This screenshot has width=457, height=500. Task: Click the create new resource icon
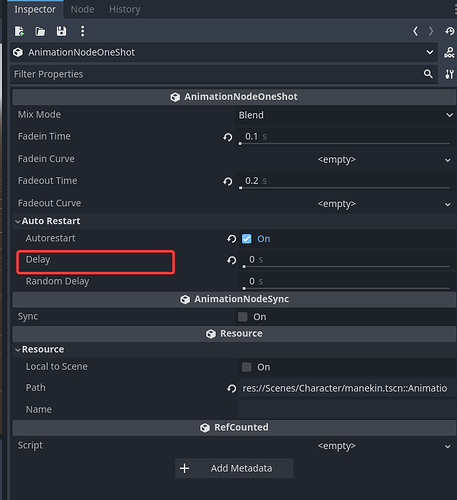click(x=19, y=31)
